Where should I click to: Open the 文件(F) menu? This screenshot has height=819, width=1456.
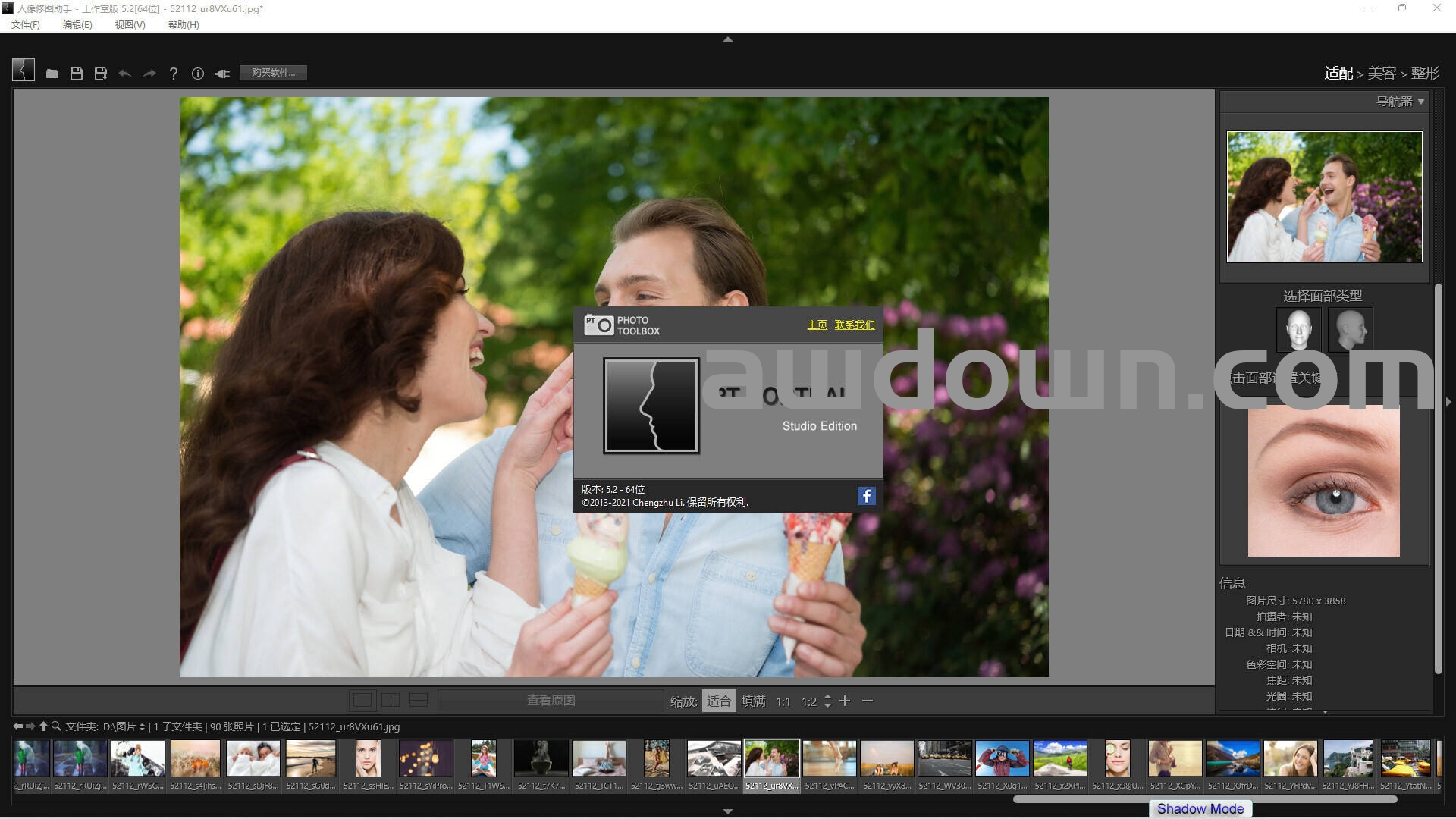tap(26, 24)
